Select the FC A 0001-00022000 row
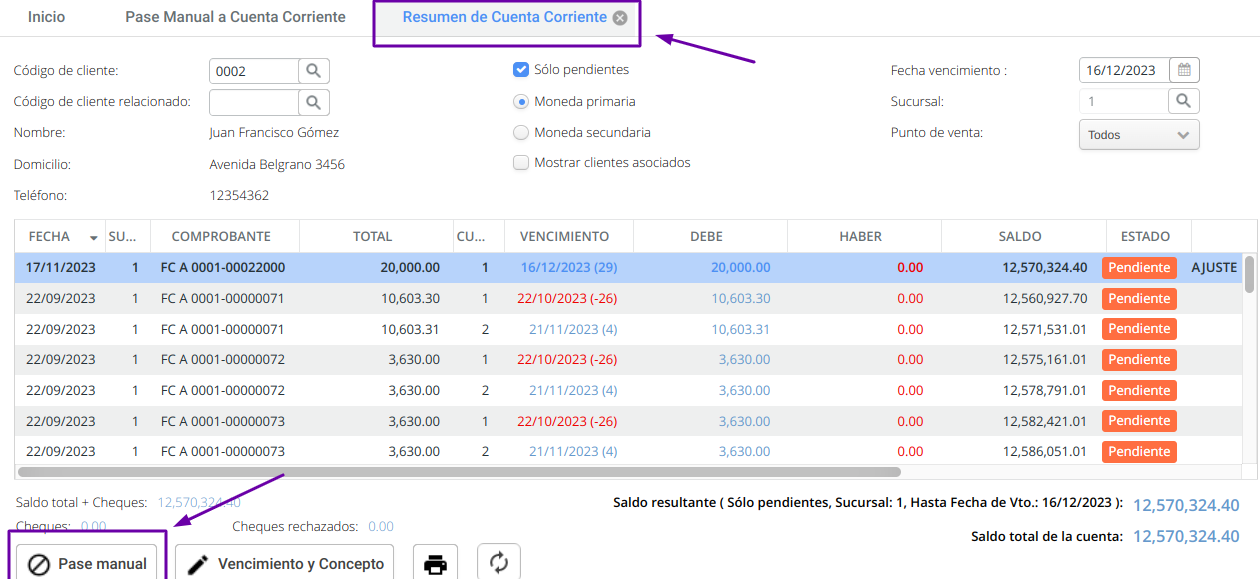This screenshot has width=1260, height=579. pyautogui.click(x=630, y=268)
